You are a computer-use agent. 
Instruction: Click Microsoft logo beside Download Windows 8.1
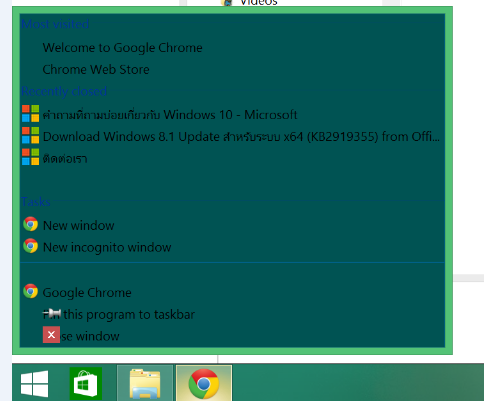tap(31, 135)
